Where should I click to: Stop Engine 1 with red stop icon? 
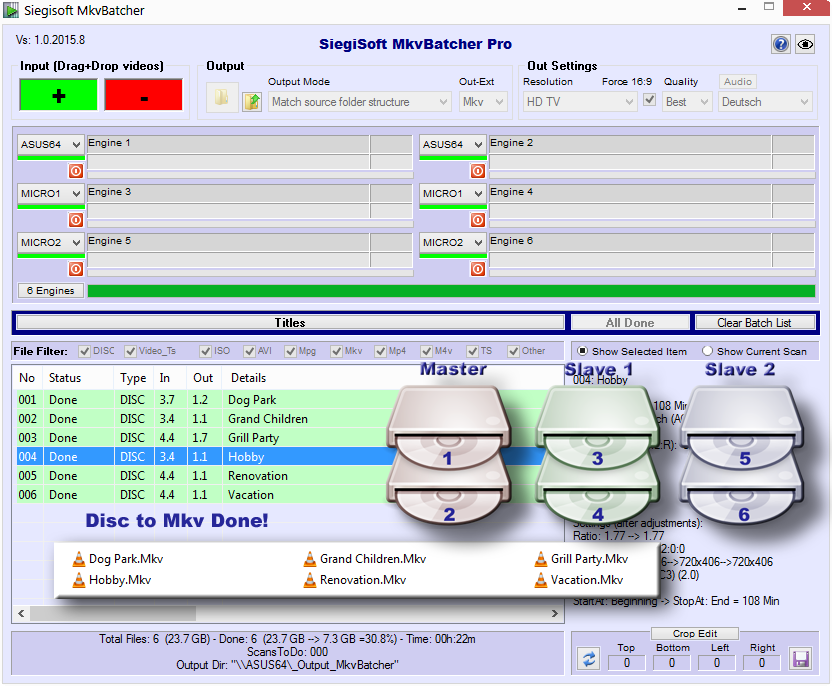(x=76, y=171)
